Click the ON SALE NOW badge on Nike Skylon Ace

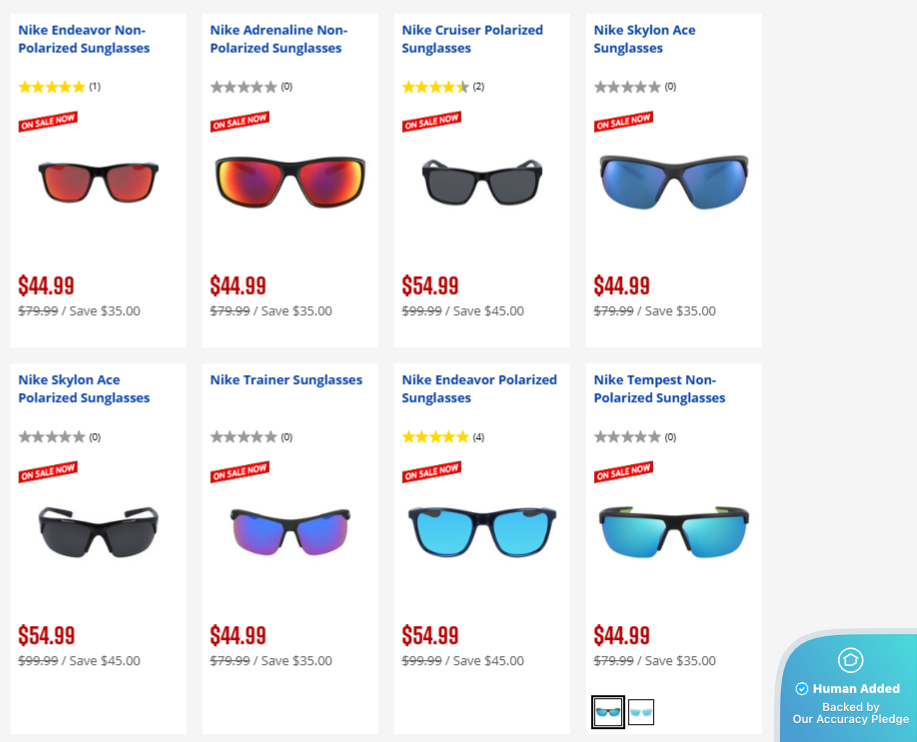(x=622, y=120)
